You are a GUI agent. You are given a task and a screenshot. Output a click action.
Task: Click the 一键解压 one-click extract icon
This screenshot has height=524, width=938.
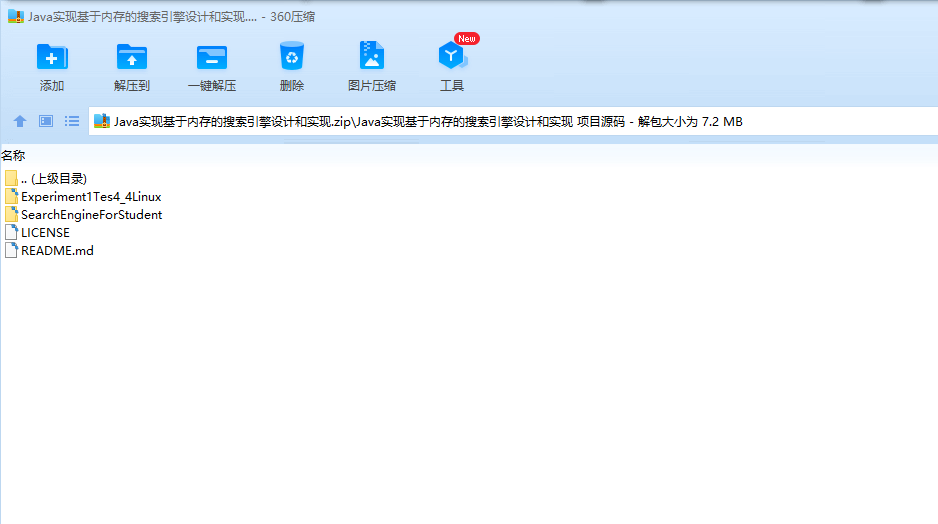click(212, 57)
